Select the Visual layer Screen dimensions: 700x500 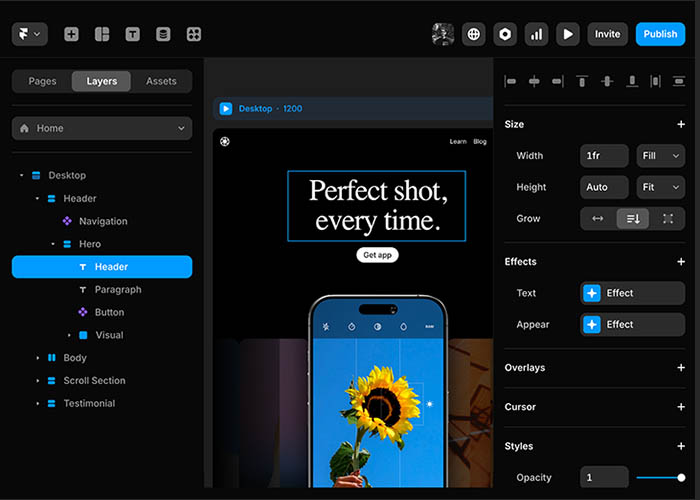(x=109, y=335)
